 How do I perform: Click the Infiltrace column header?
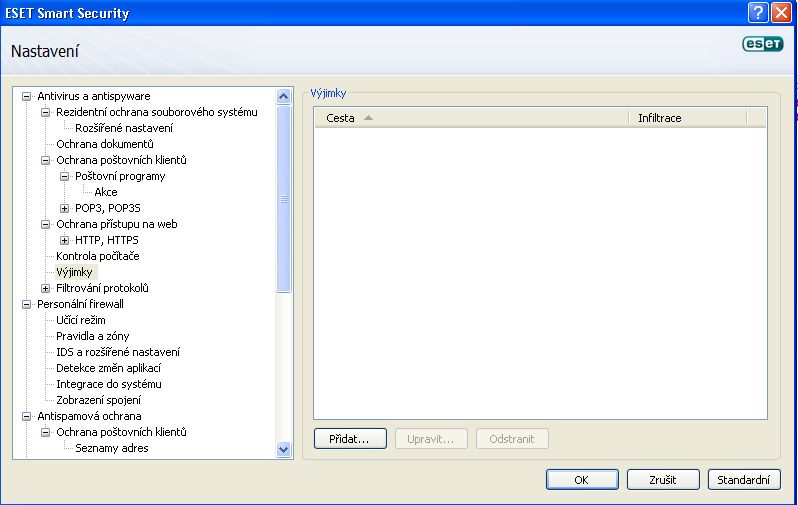click(688, 118)
